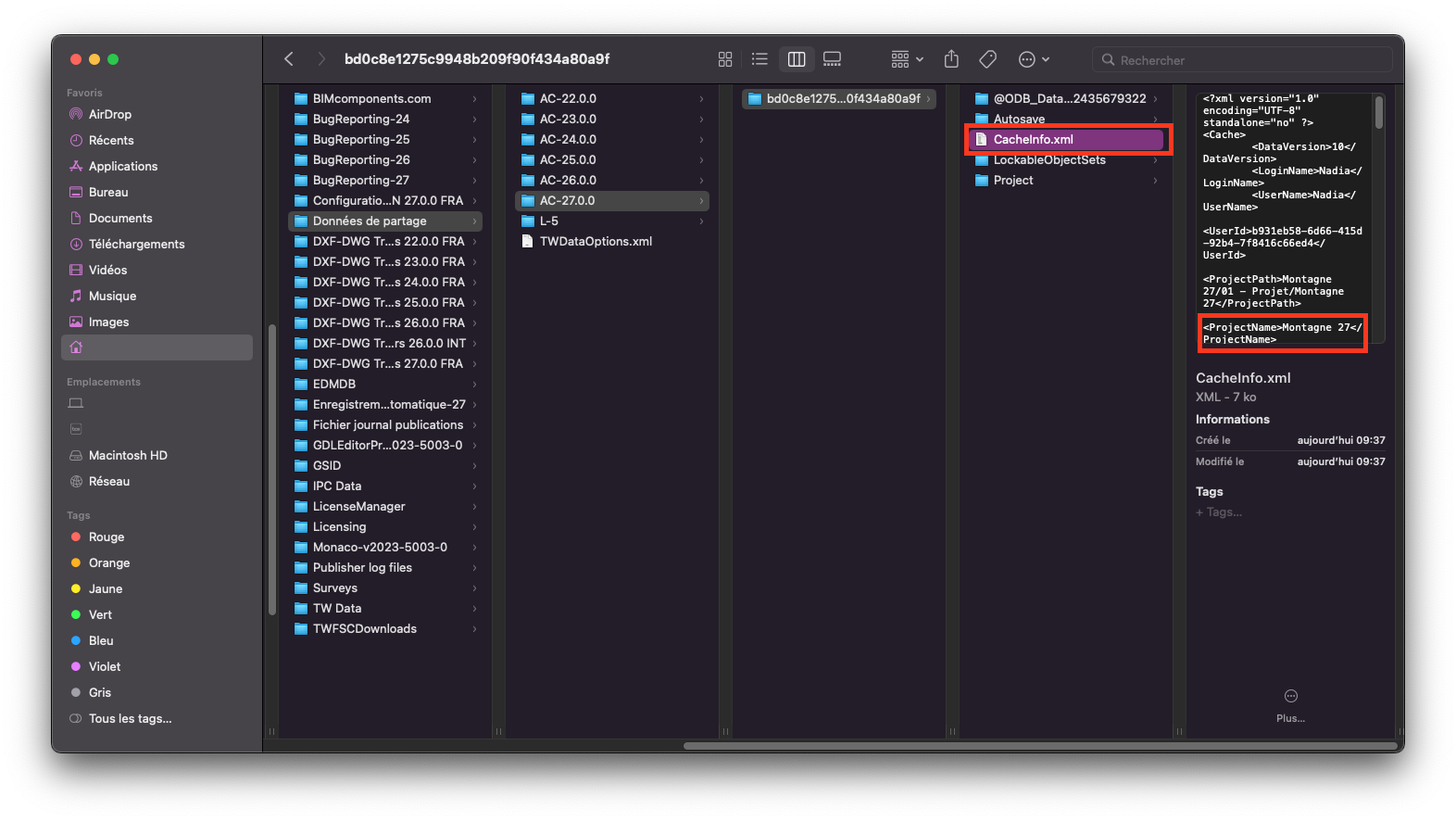Open the action ellipsis dropdown menu

[x=1034, y=59]
